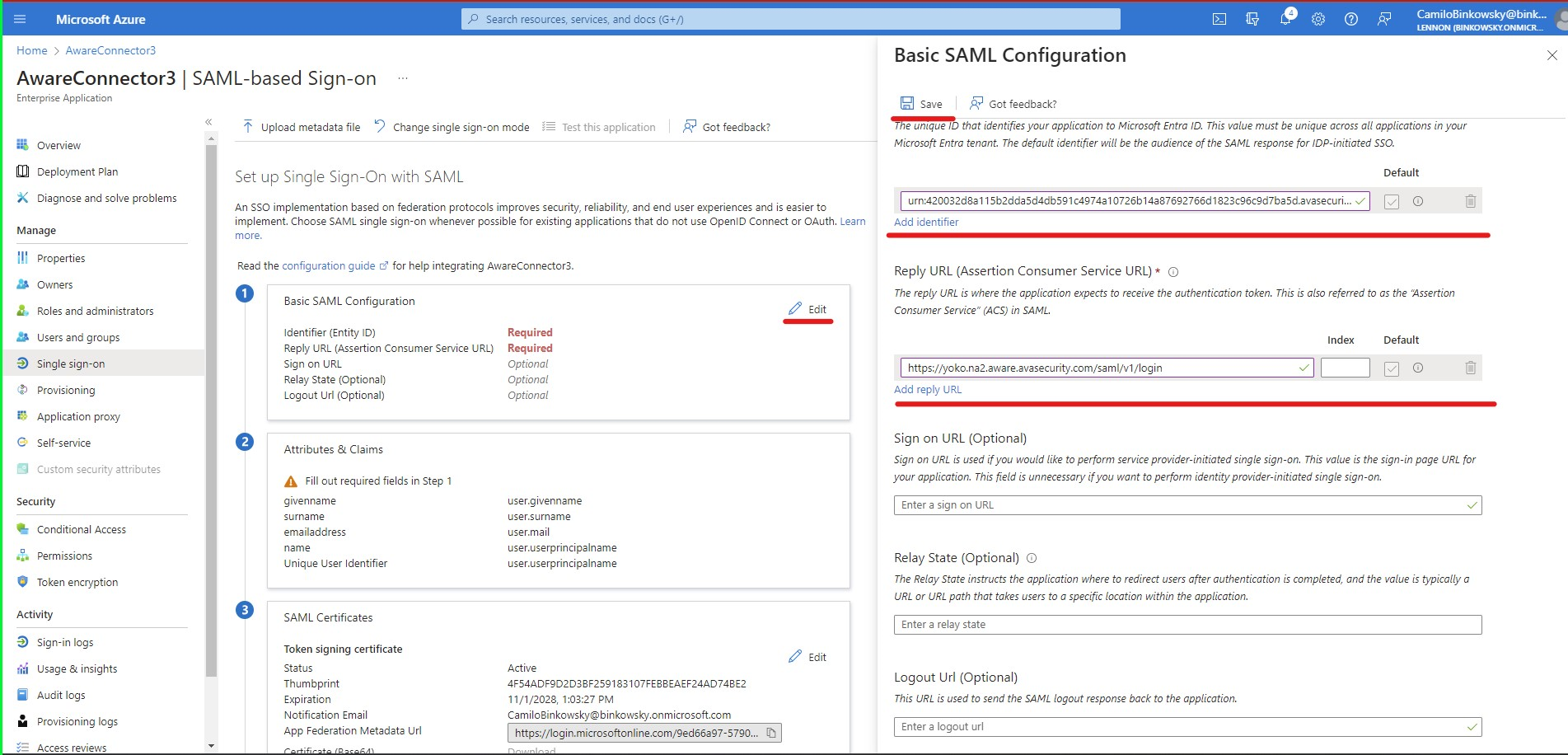The height and width of the screenshot is (755, 1568).
Task: Open the help question-mark icon
Action: 1350,18
